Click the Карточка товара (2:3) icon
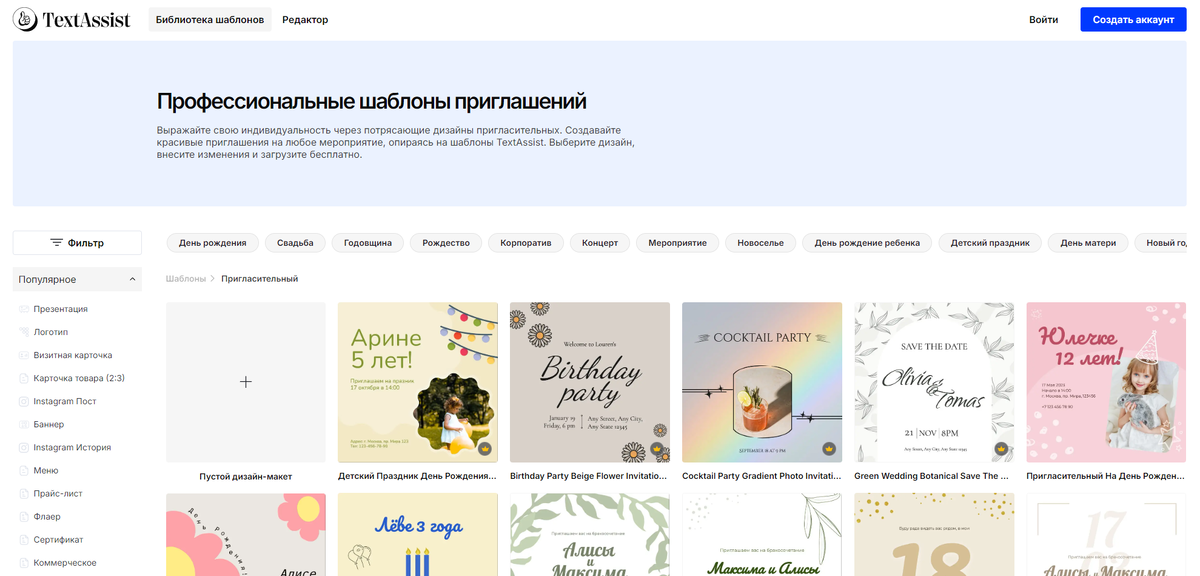 coord(25,378)
